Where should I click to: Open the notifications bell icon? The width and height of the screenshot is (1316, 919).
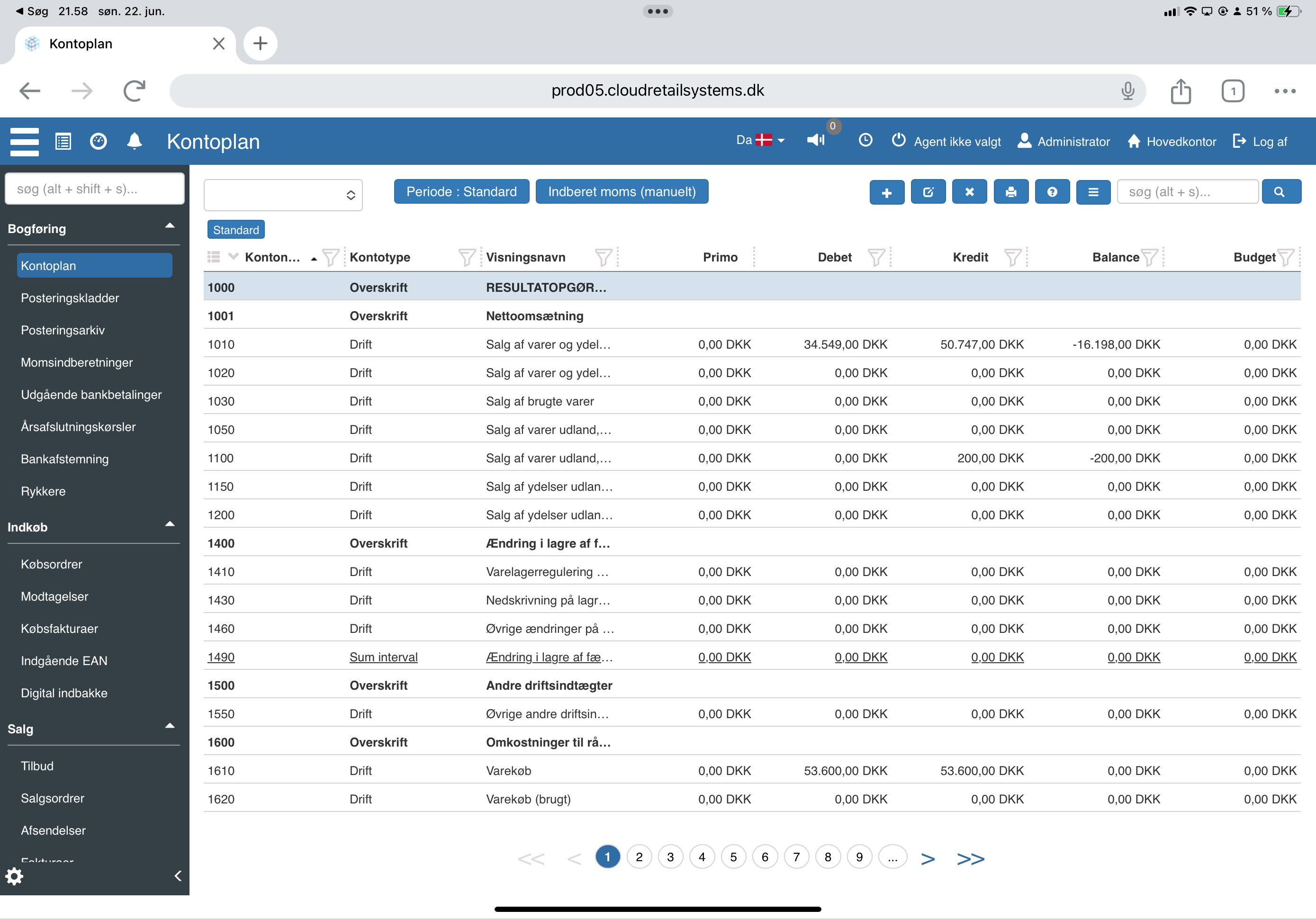pyautogui.click(x=134, y=141)
